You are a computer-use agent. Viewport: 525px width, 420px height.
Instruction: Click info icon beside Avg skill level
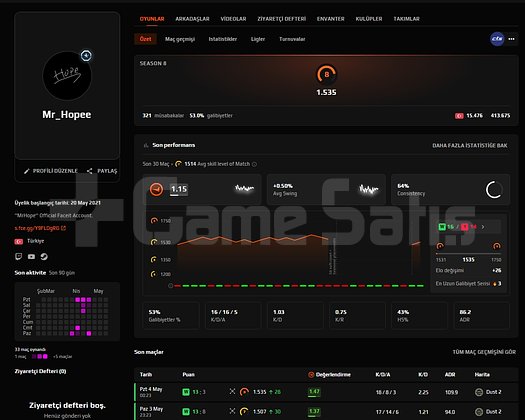pos(254,164)
